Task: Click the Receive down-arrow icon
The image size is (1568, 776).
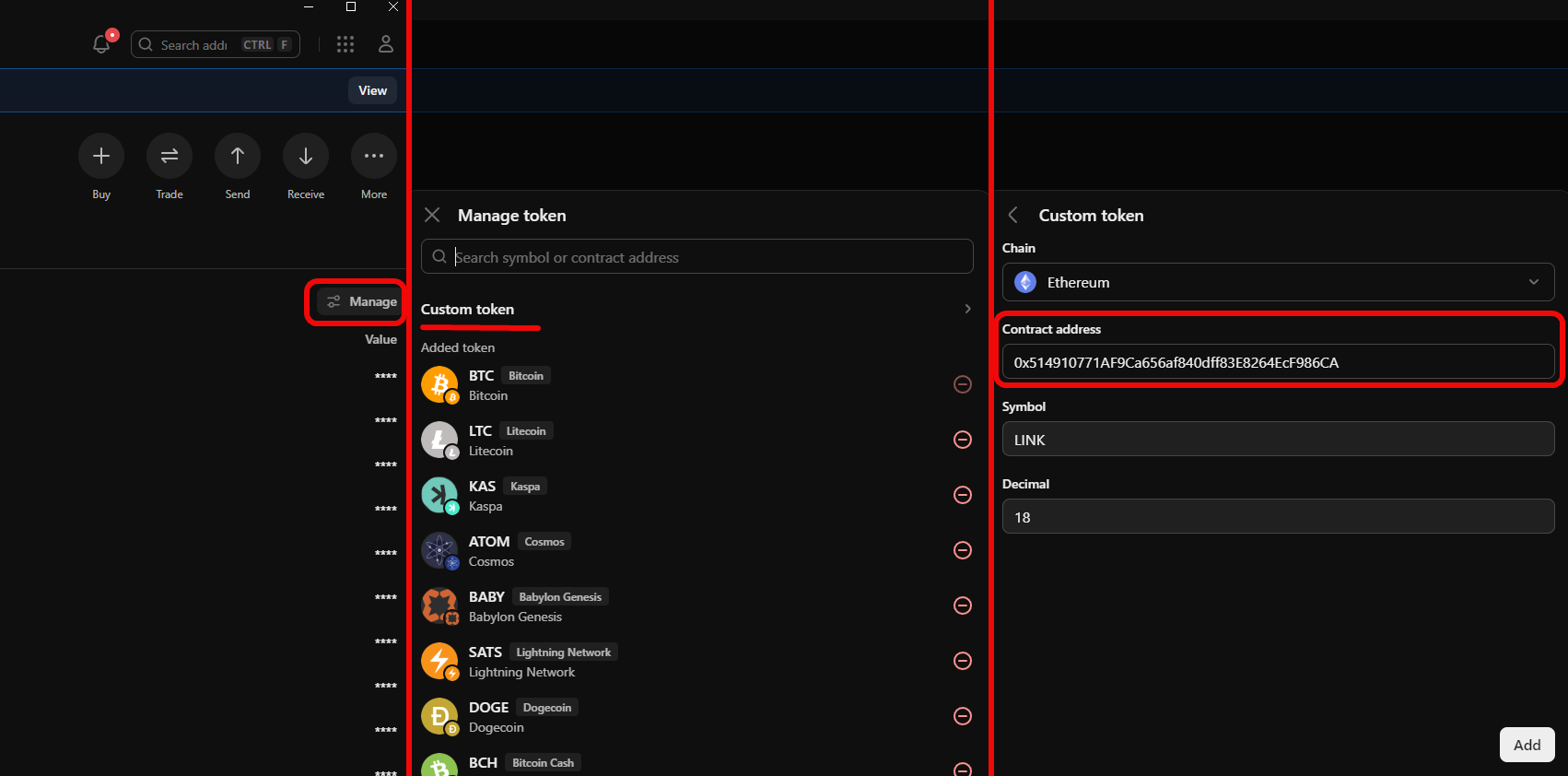Action: pos(306,156)
